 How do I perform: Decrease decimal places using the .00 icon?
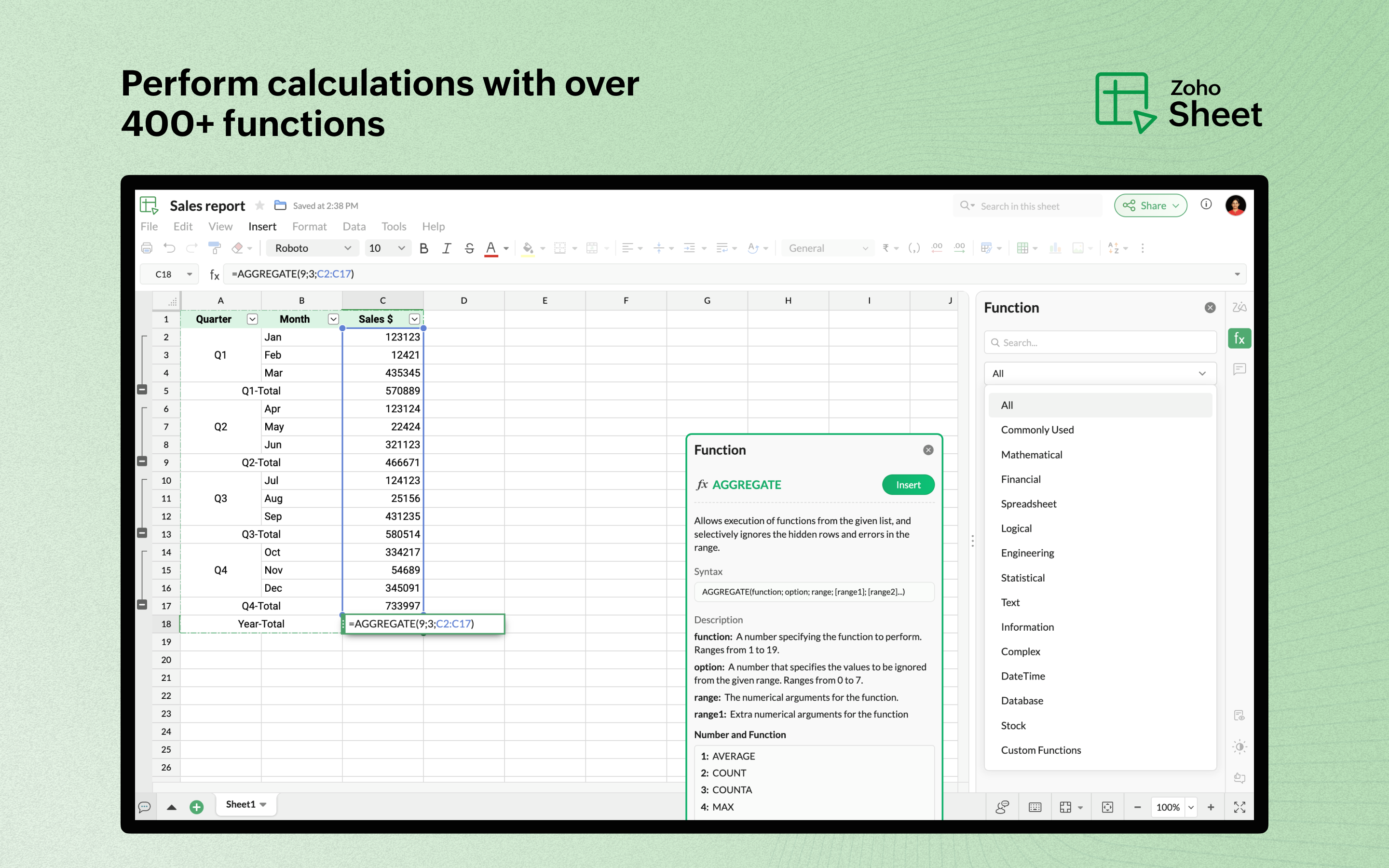pos(937,247)
